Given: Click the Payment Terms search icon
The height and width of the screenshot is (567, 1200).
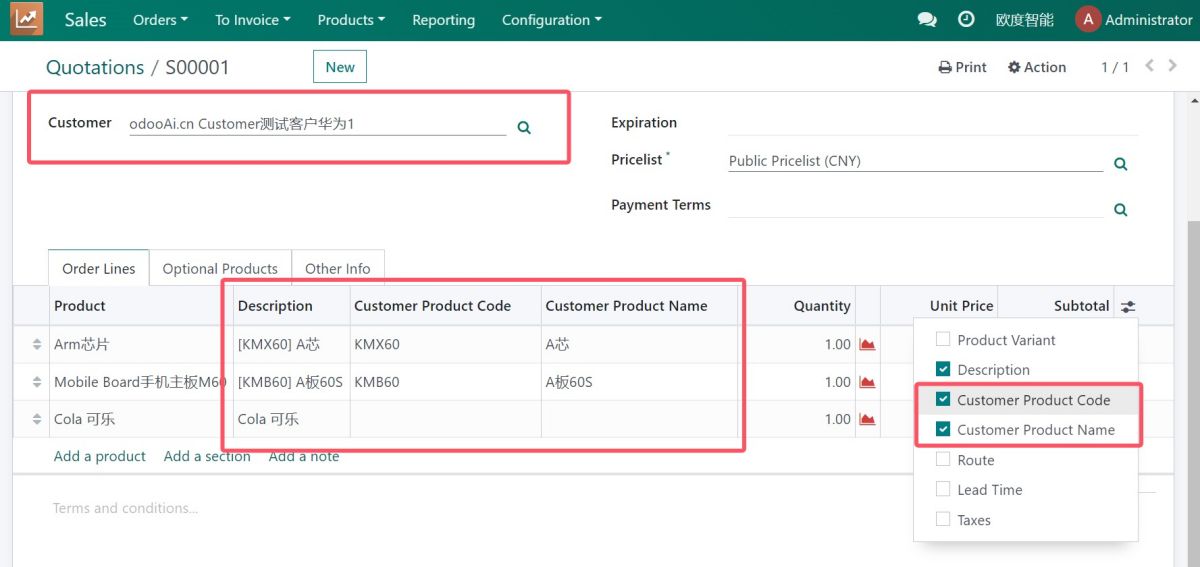Looking at the screenshot, I should 1121,210.
